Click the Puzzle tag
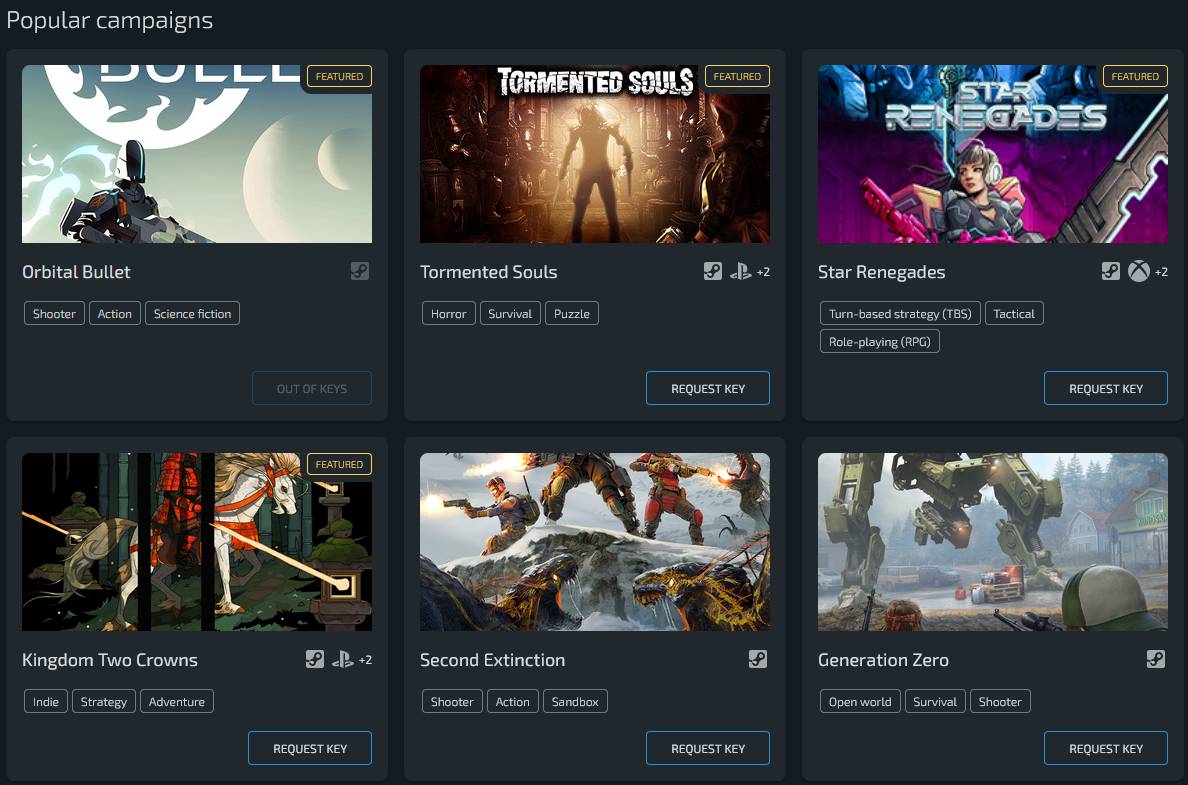The width and height of the screenshot is (1188, 785). click(572, 313)
